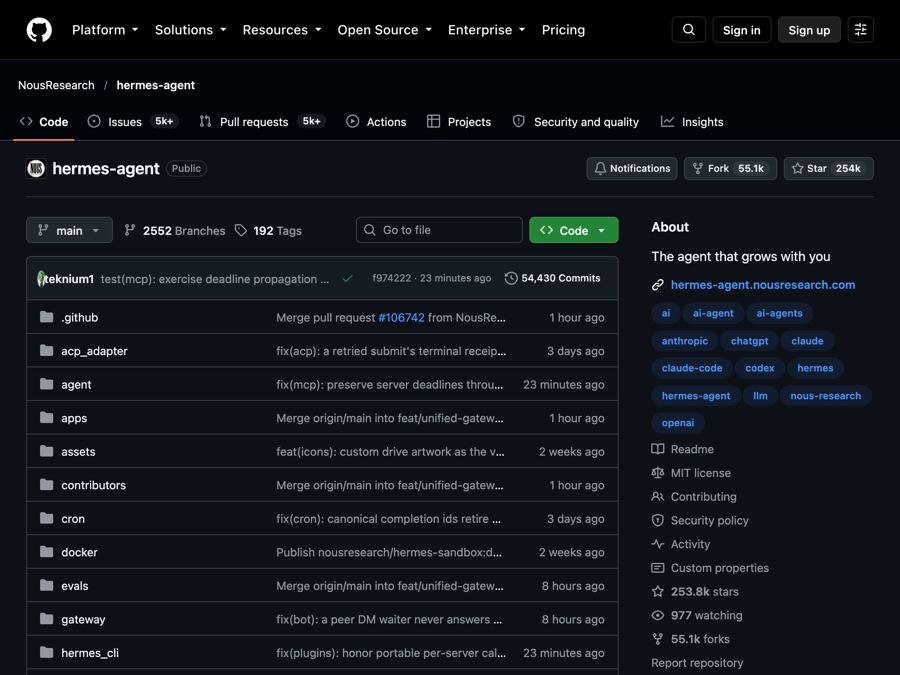Click the docker folder icon
900x675 pixels.
coord(46,552)
